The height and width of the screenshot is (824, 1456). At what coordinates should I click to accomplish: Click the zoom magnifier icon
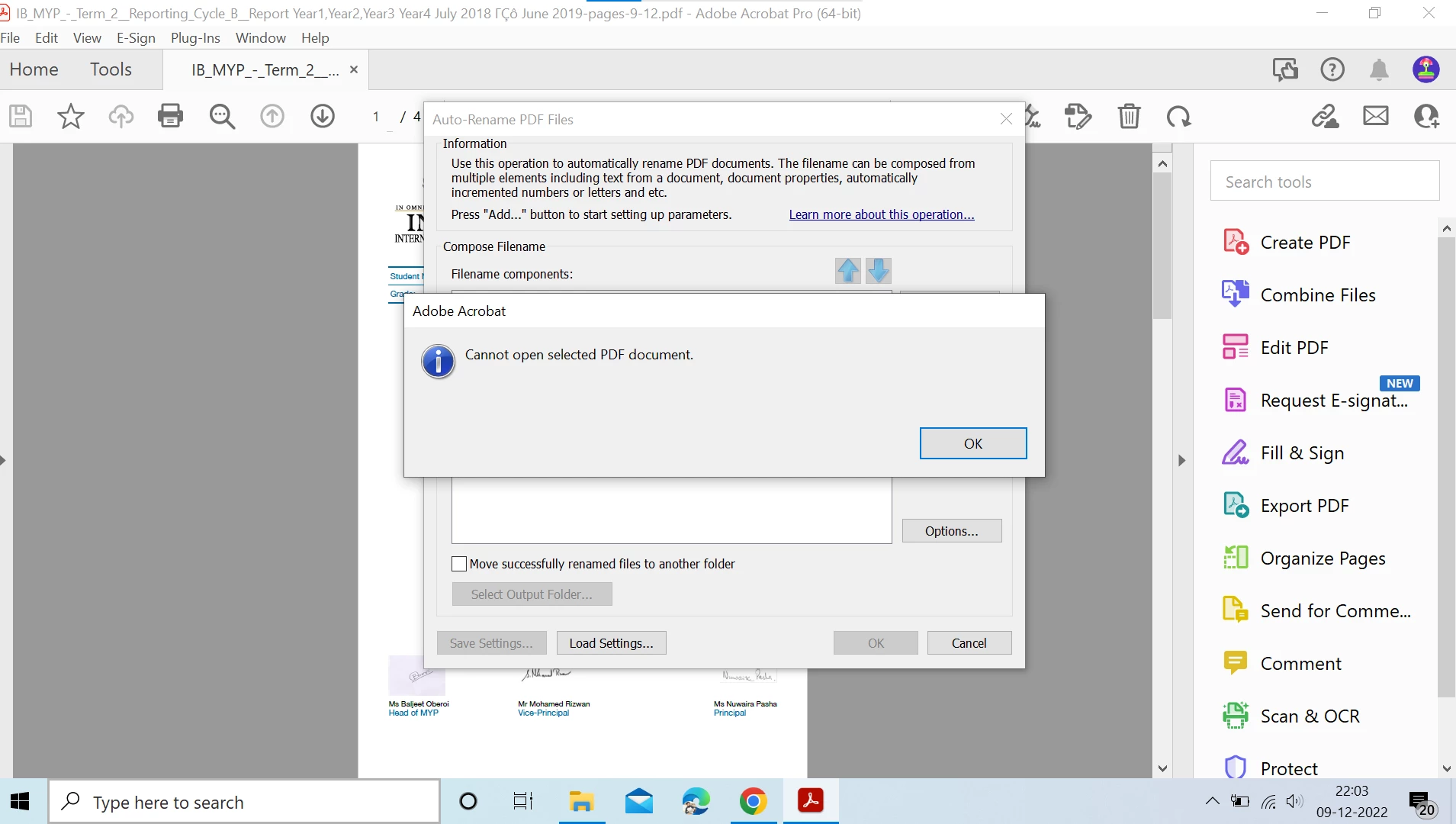[x=222, y=117]
